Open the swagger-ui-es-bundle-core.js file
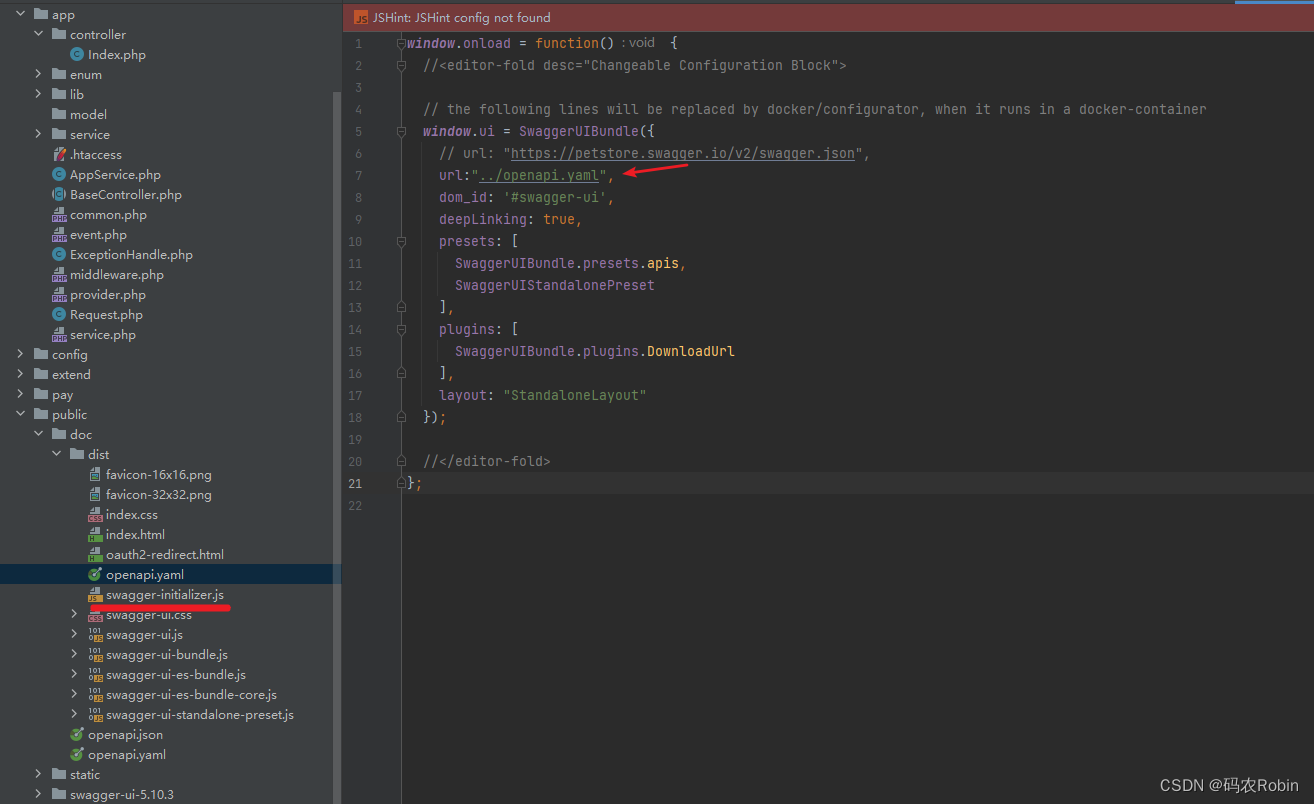Viewport: 1314px width, 804px height. point(191,694)
